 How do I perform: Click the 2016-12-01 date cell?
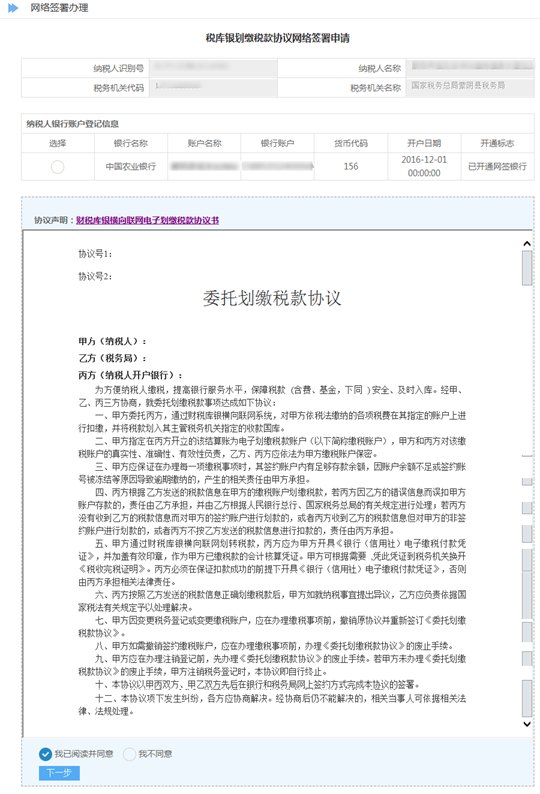(424, 167)
